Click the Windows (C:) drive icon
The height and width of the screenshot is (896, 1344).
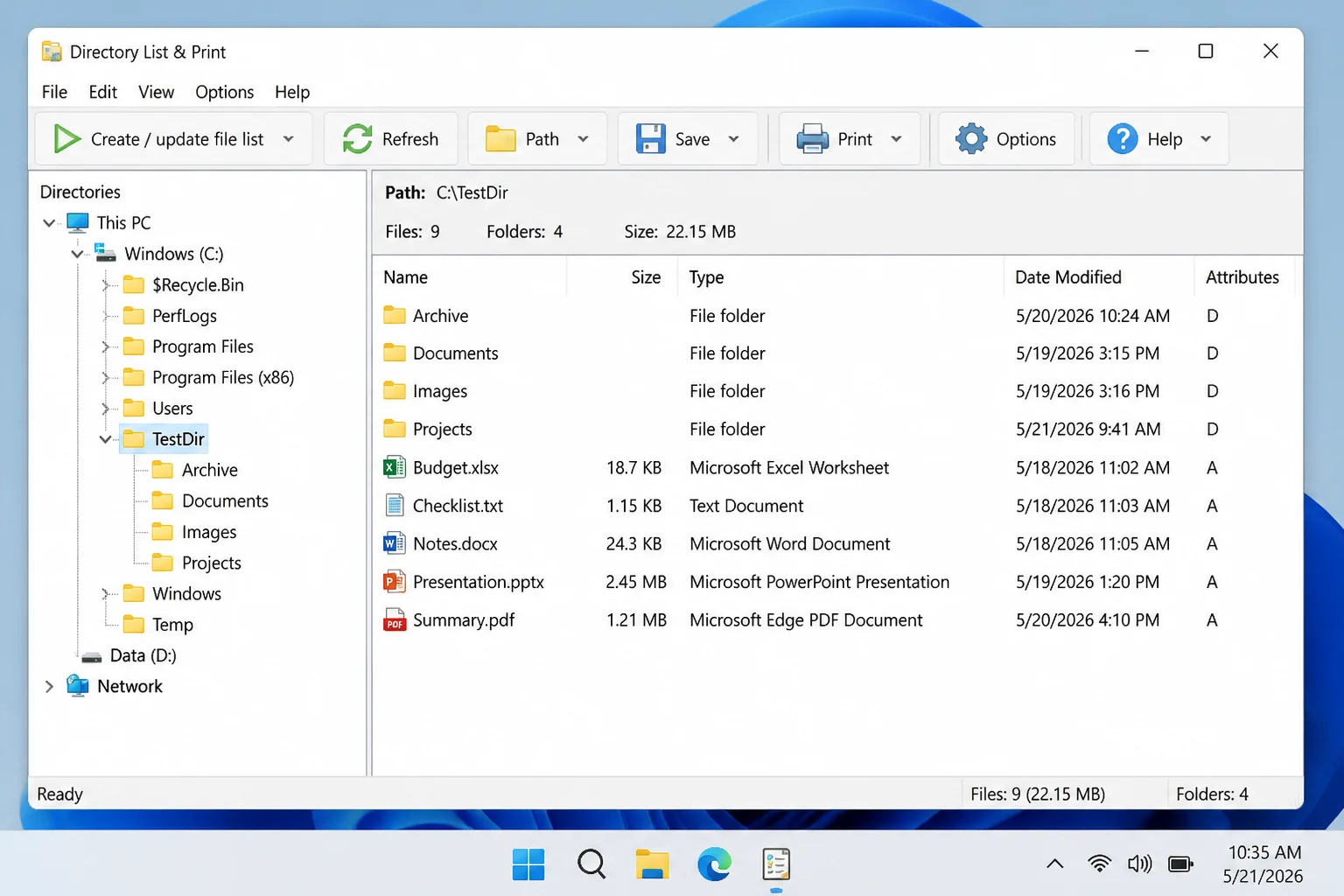pos(106,254)
